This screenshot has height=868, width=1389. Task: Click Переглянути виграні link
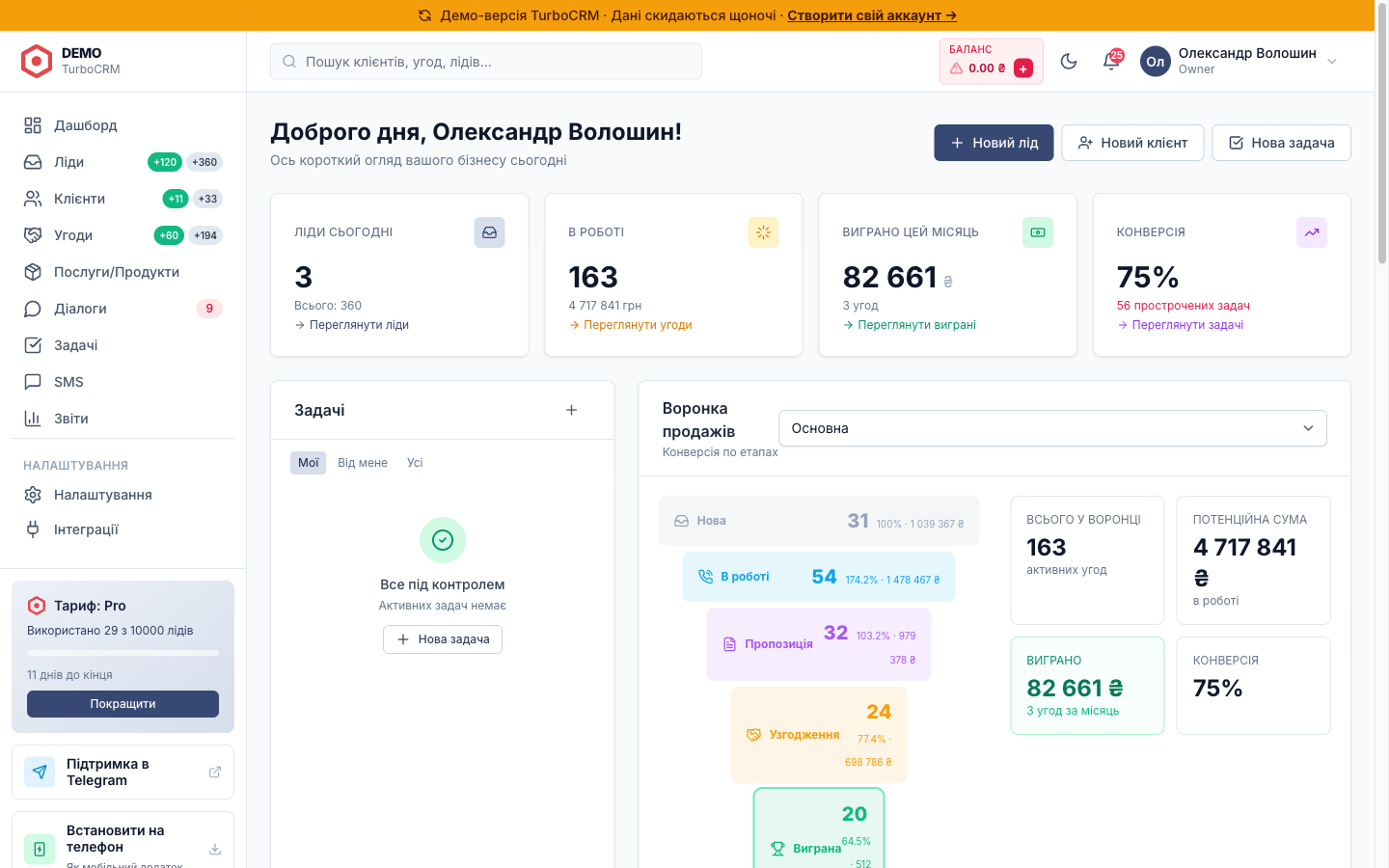[x=910, y=325]
